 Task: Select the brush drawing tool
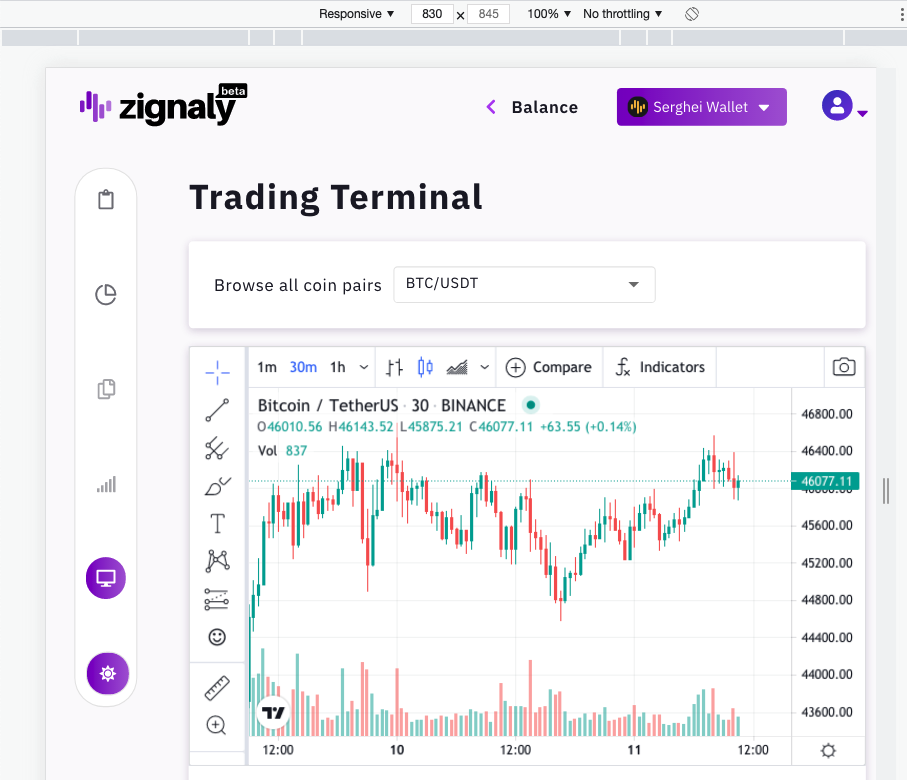point(218,485)
